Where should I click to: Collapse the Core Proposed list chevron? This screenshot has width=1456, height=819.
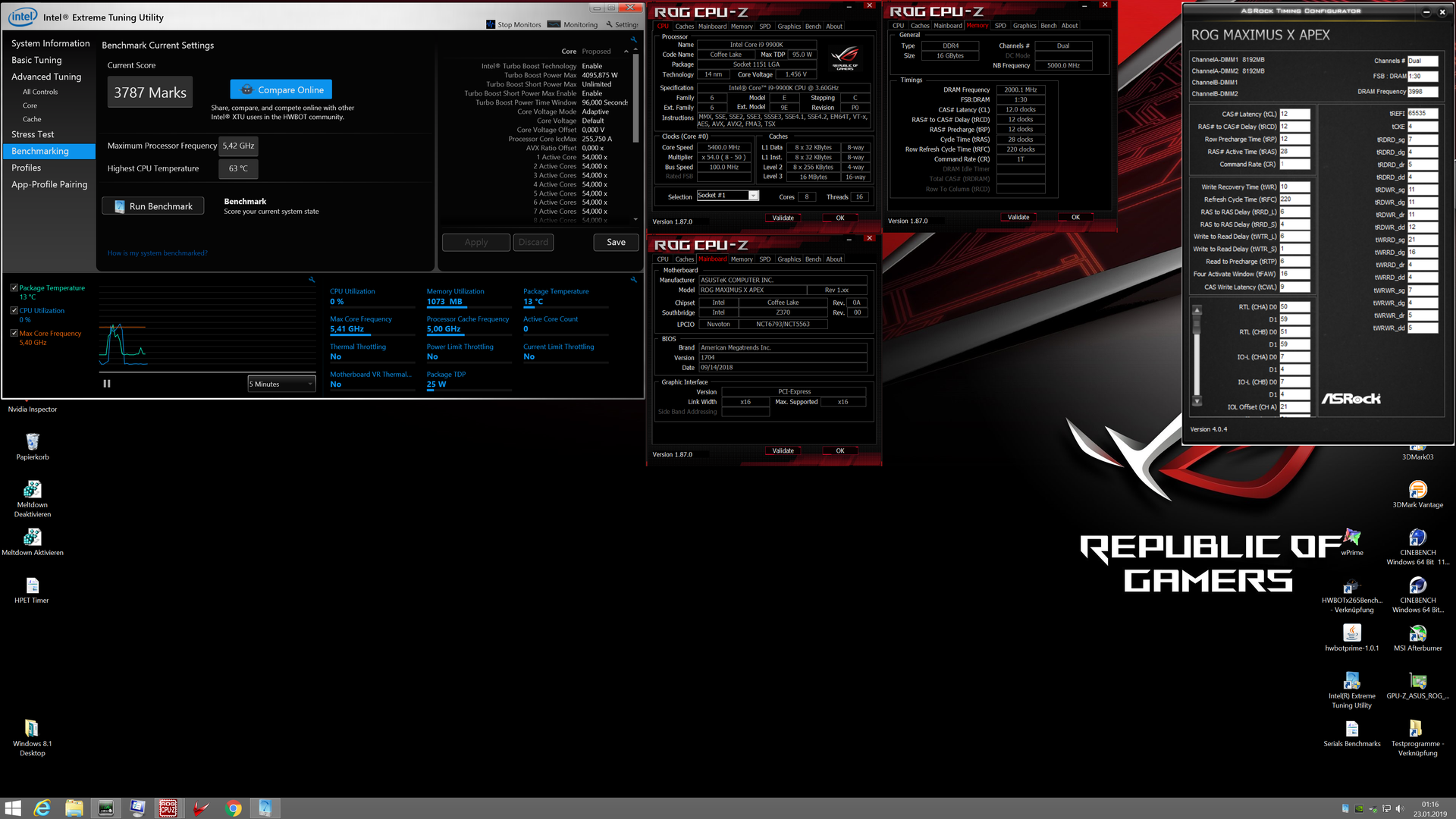click(626, 52)
